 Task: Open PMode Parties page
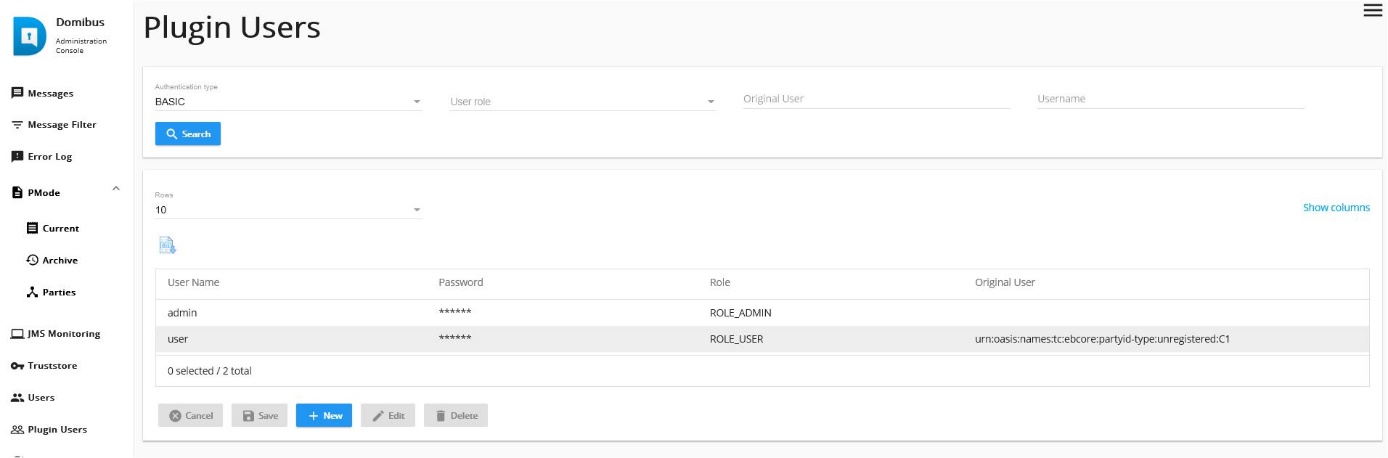(x=59, y=292)
